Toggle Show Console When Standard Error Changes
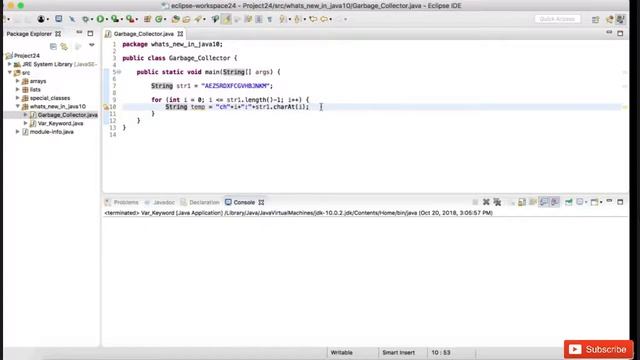This screenshot has height=360, width=640. [x=555, y=202]
